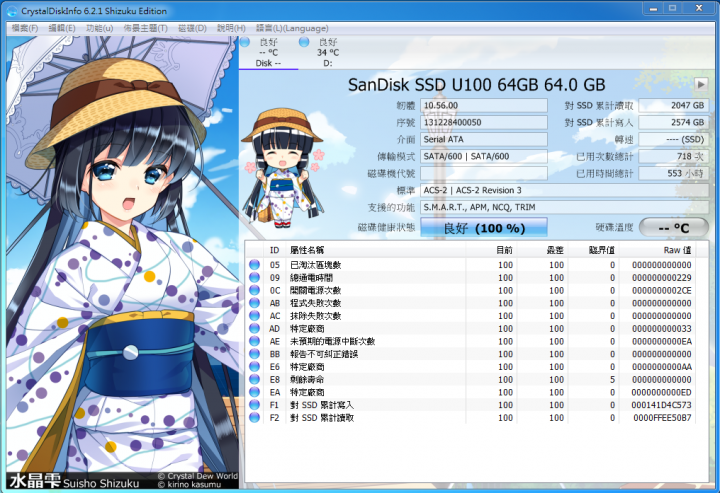
Task: Open the 語言(L)(Language) menu
Action: [x=292, y=28]
